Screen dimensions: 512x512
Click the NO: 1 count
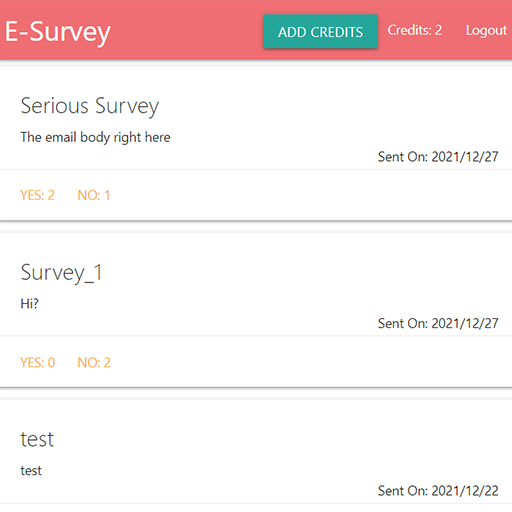point(94,195)
